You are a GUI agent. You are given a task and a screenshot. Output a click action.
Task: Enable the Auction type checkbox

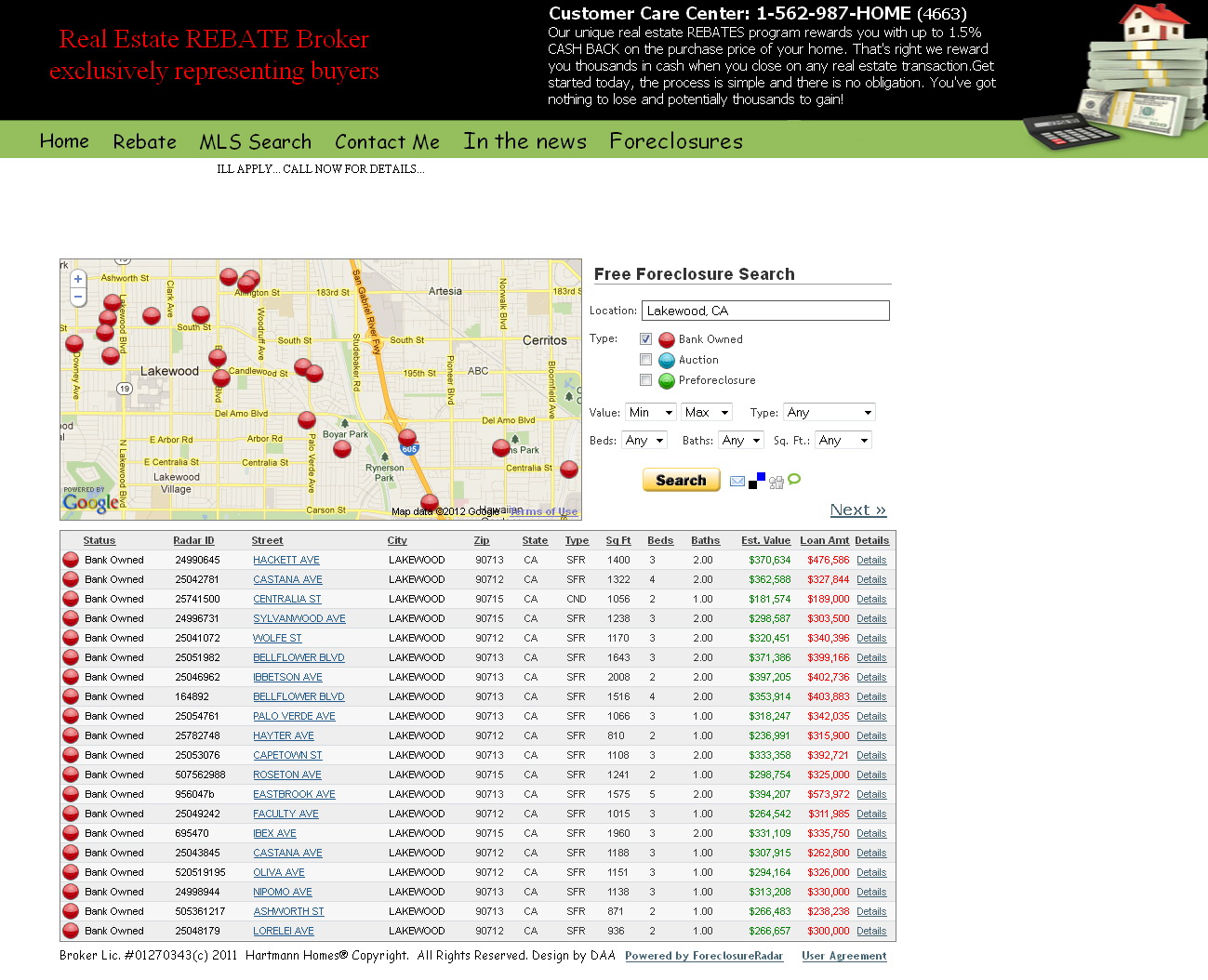645,360
